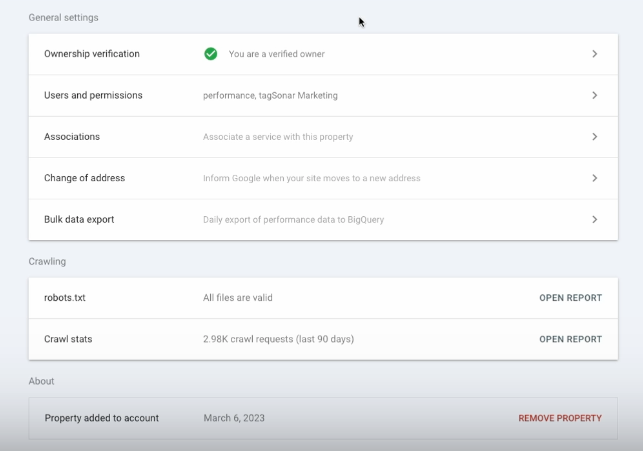Click the Change of address label
Viewport: 643px width, 451px height.
click(x=84, y=178)
